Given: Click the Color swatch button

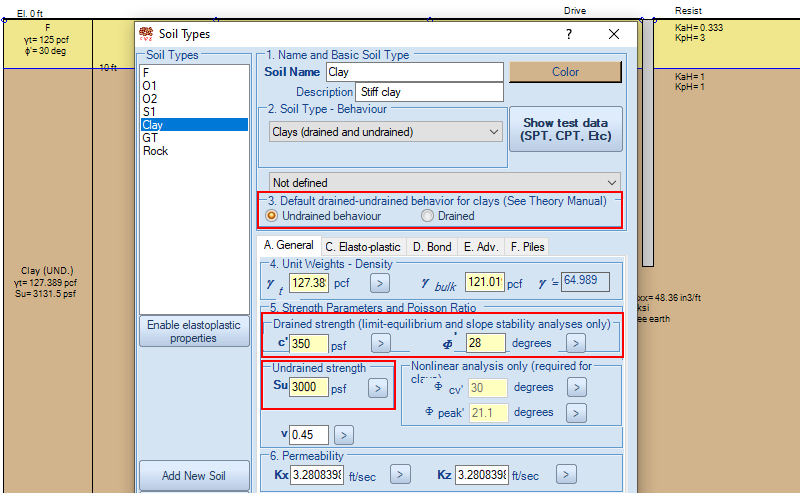Looking at the screenshot, I should [565, 72].
